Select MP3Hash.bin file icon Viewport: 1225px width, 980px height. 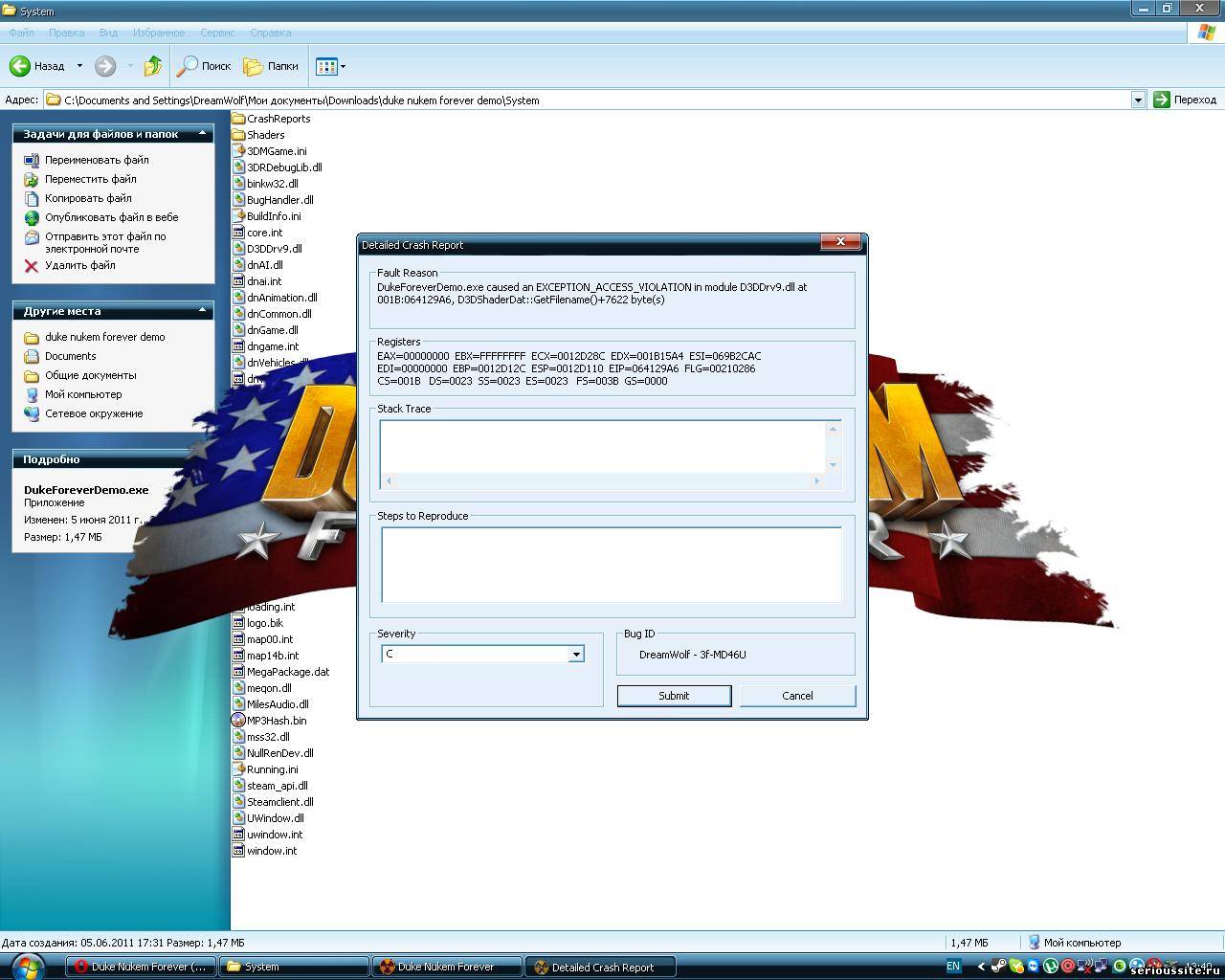[x=239, y=721]
